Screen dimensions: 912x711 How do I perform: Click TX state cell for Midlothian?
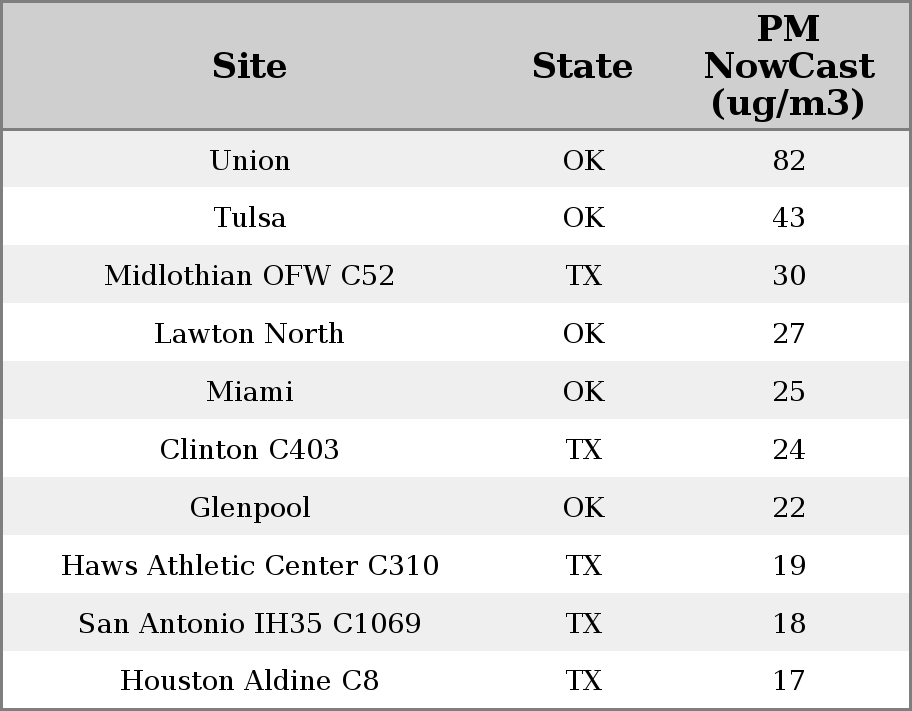583,275
